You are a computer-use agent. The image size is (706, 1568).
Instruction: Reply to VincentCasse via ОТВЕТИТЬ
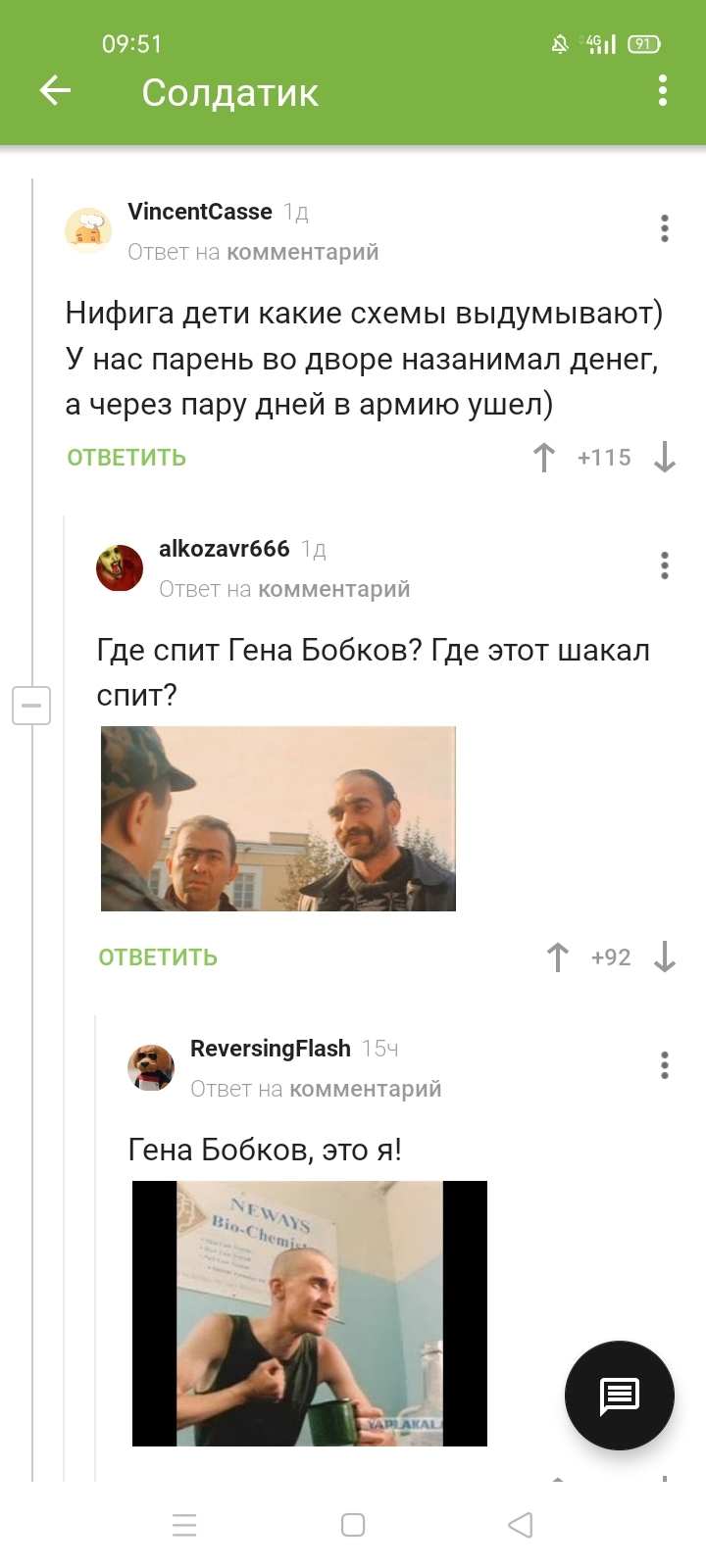[126, 458]
